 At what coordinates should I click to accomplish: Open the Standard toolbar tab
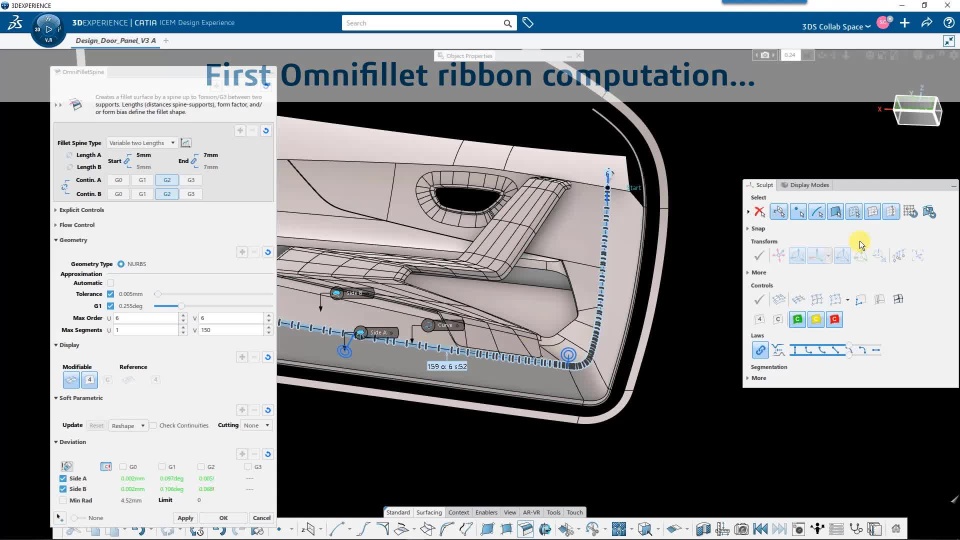[x=398, y=512]
